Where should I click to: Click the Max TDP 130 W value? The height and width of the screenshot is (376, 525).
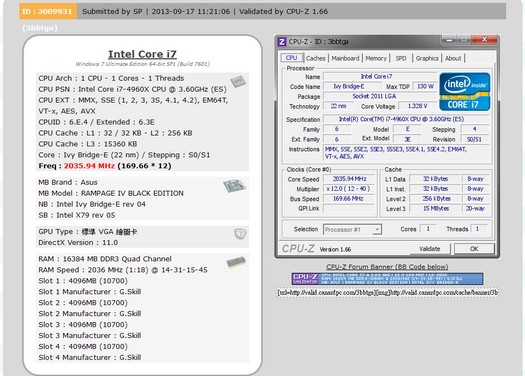425,86
